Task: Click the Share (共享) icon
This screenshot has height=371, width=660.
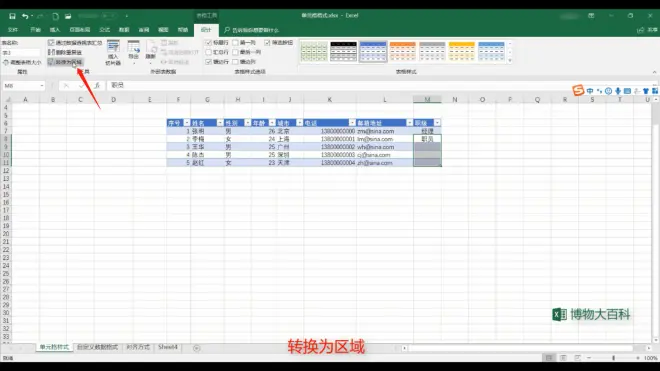Action: tap(647, 30)
